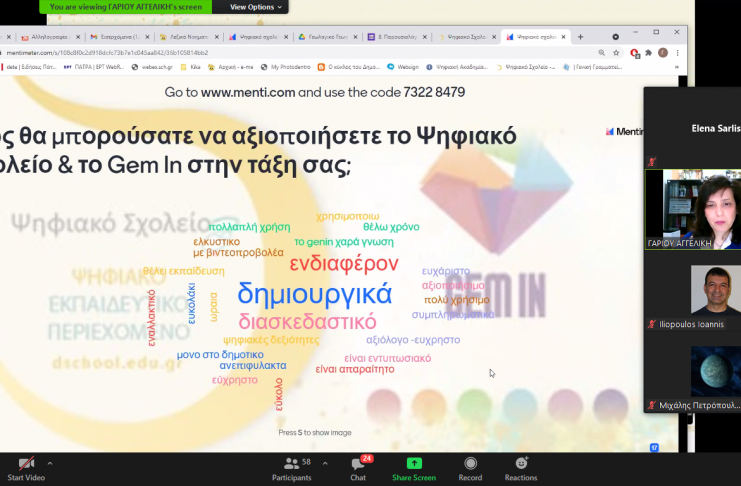The image size is (741, 486).
Task: Start recording with the Record button
Action: click(x=470, y=468)
